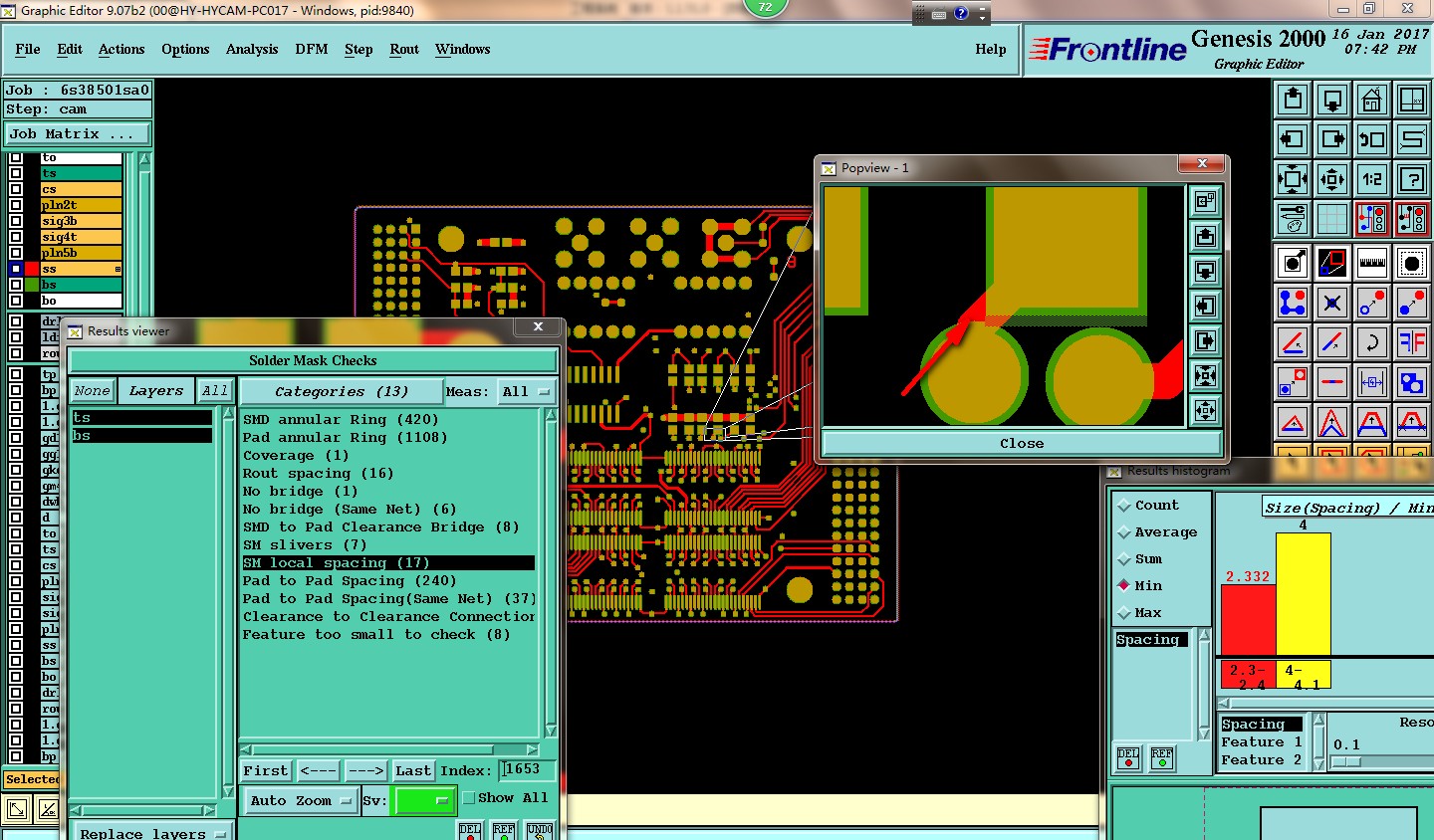The width and height of the screenshot is (1434, 840).
Task: Click the question mark help icon
Action: [1412, 179]
